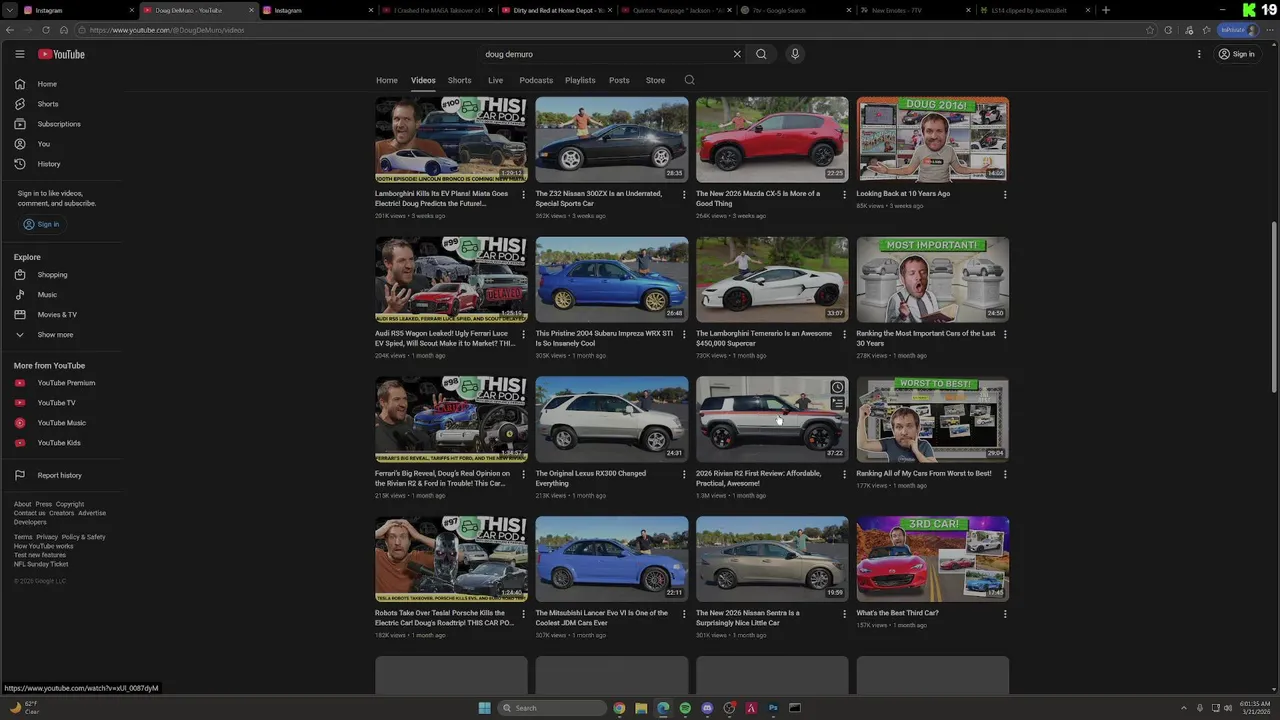
Task: Open YouTube Music link
Action: pyautogui.click(x=62, y=423)
